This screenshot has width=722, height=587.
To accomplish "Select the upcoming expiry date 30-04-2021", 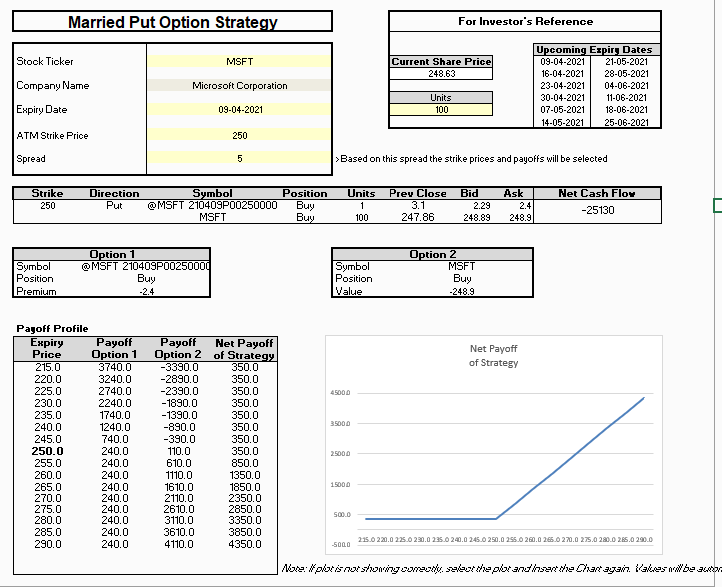I will click(562, 98).
